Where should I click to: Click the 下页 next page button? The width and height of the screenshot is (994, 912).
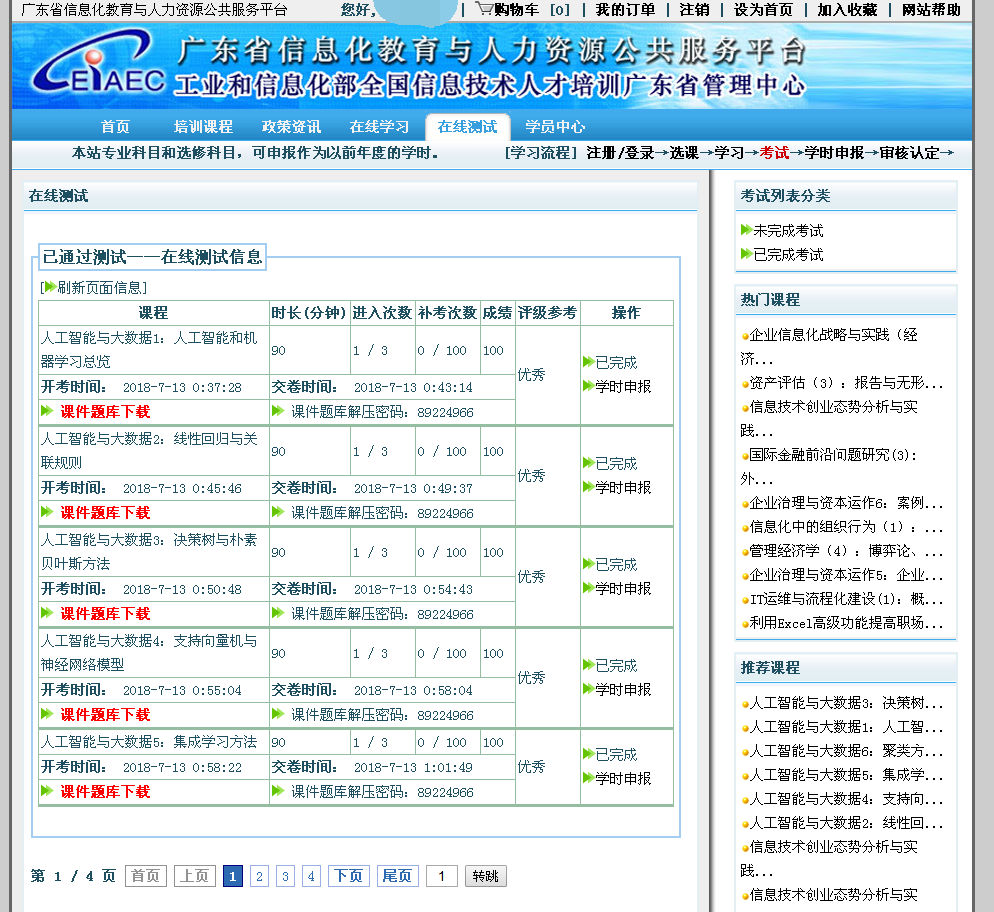(348, 876)
